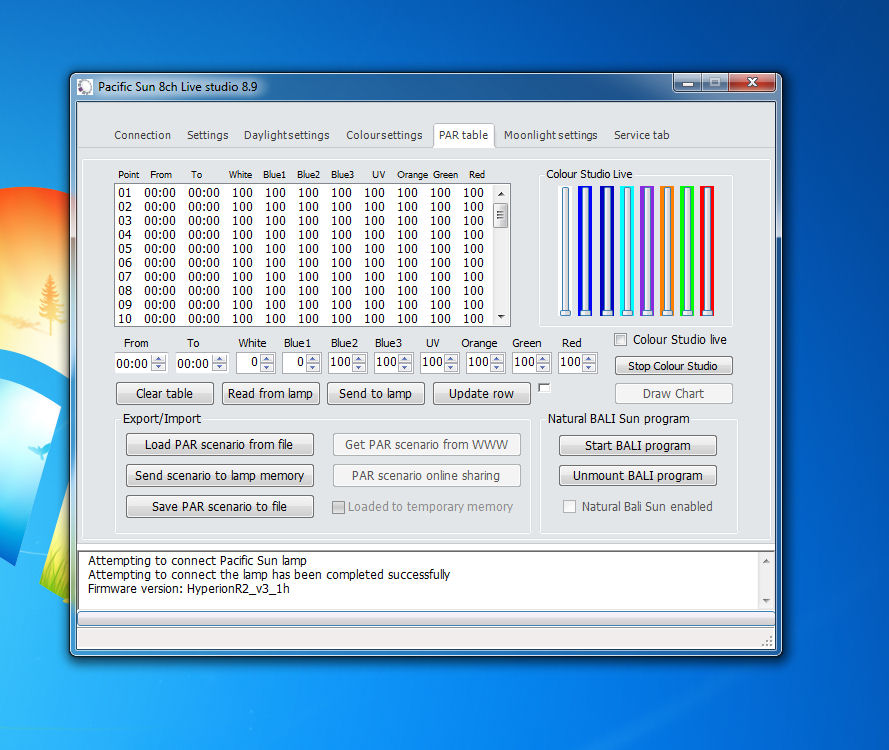Click the Orange channel slider
Image resolution: width=889 pixels, height=750 pixels.
667,251
